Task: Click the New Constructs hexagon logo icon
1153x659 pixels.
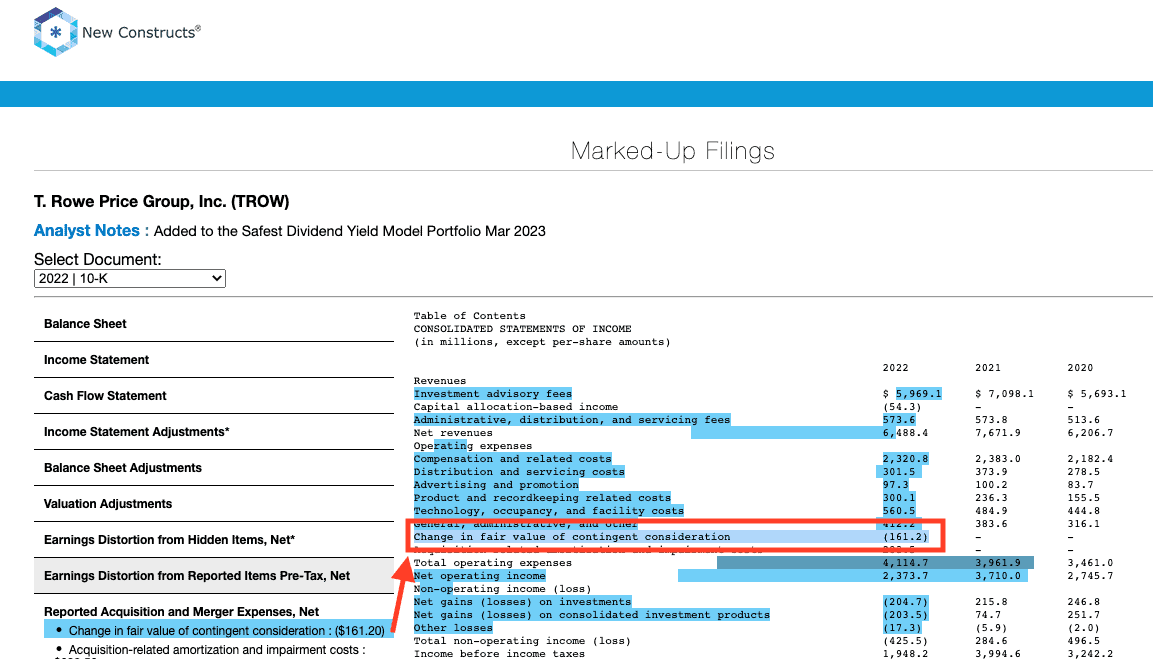Action: coord(55,32)
